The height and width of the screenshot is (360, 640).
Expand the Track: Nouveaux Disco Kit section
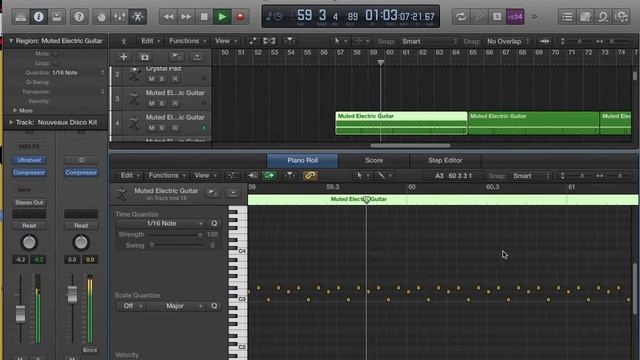click(x=11, y=122)
